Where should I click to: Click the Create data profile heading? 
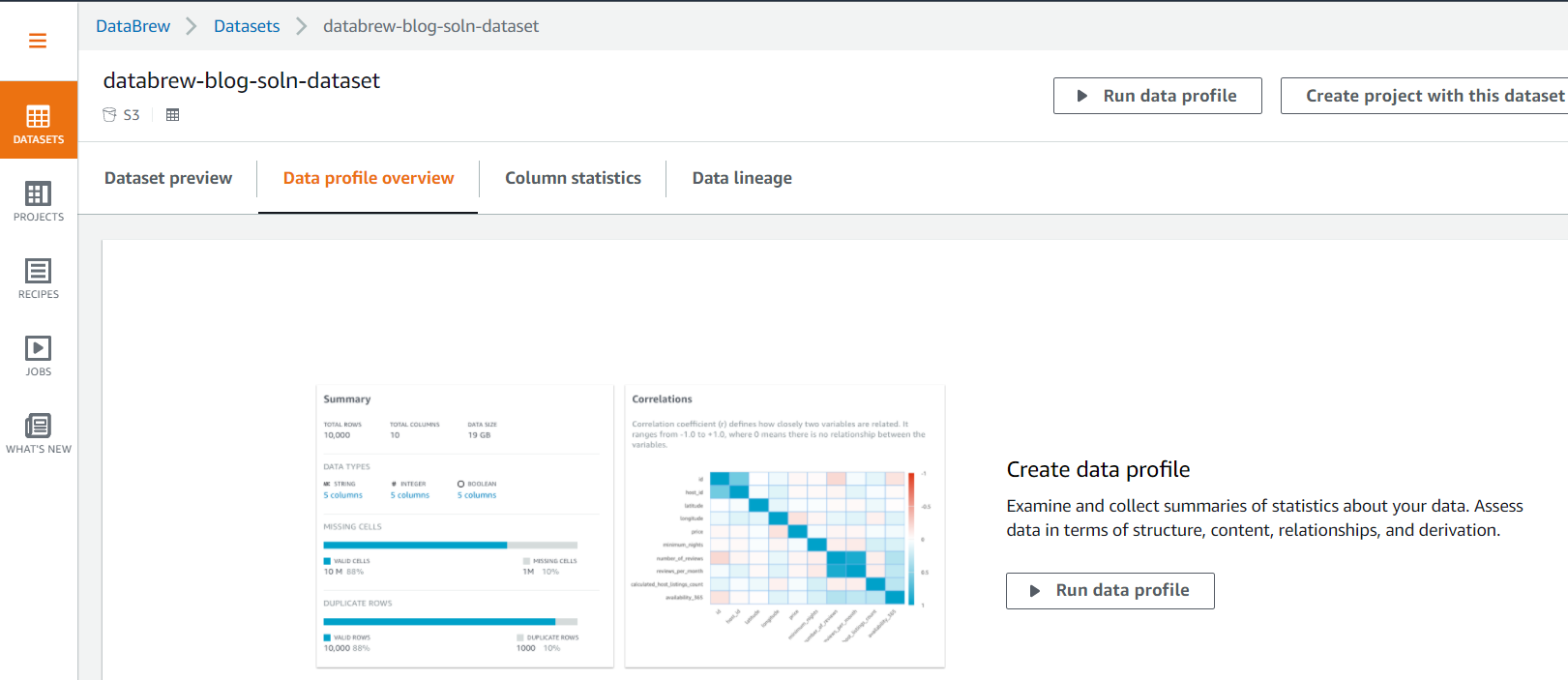[x=1098, y=469]
